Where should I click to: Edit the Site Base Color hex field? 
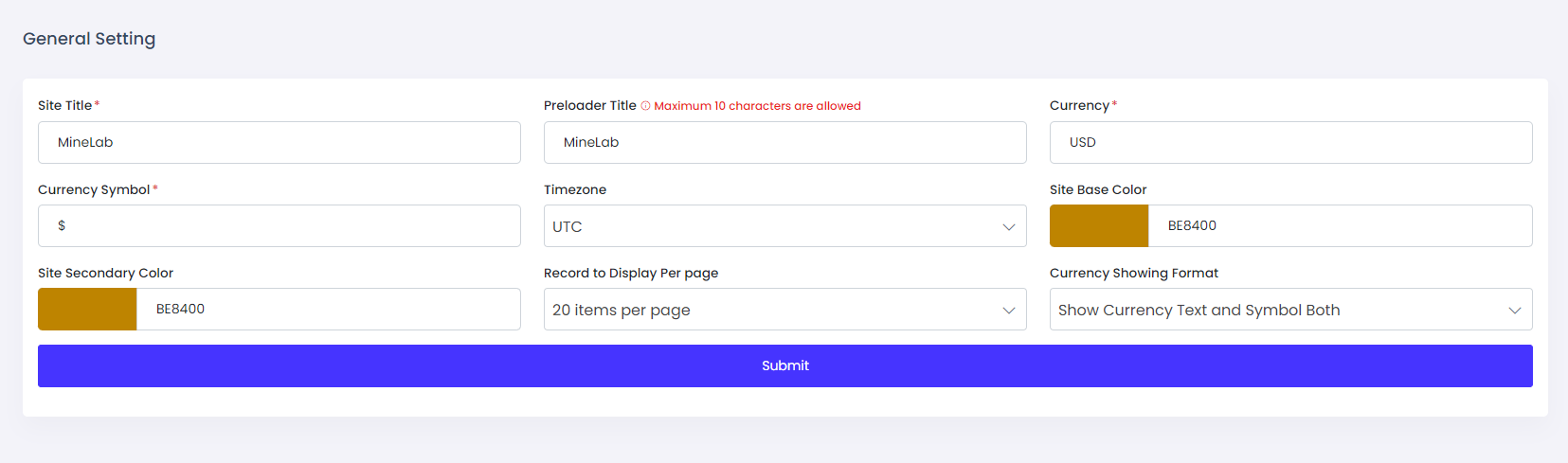[x=1340, y=226]
